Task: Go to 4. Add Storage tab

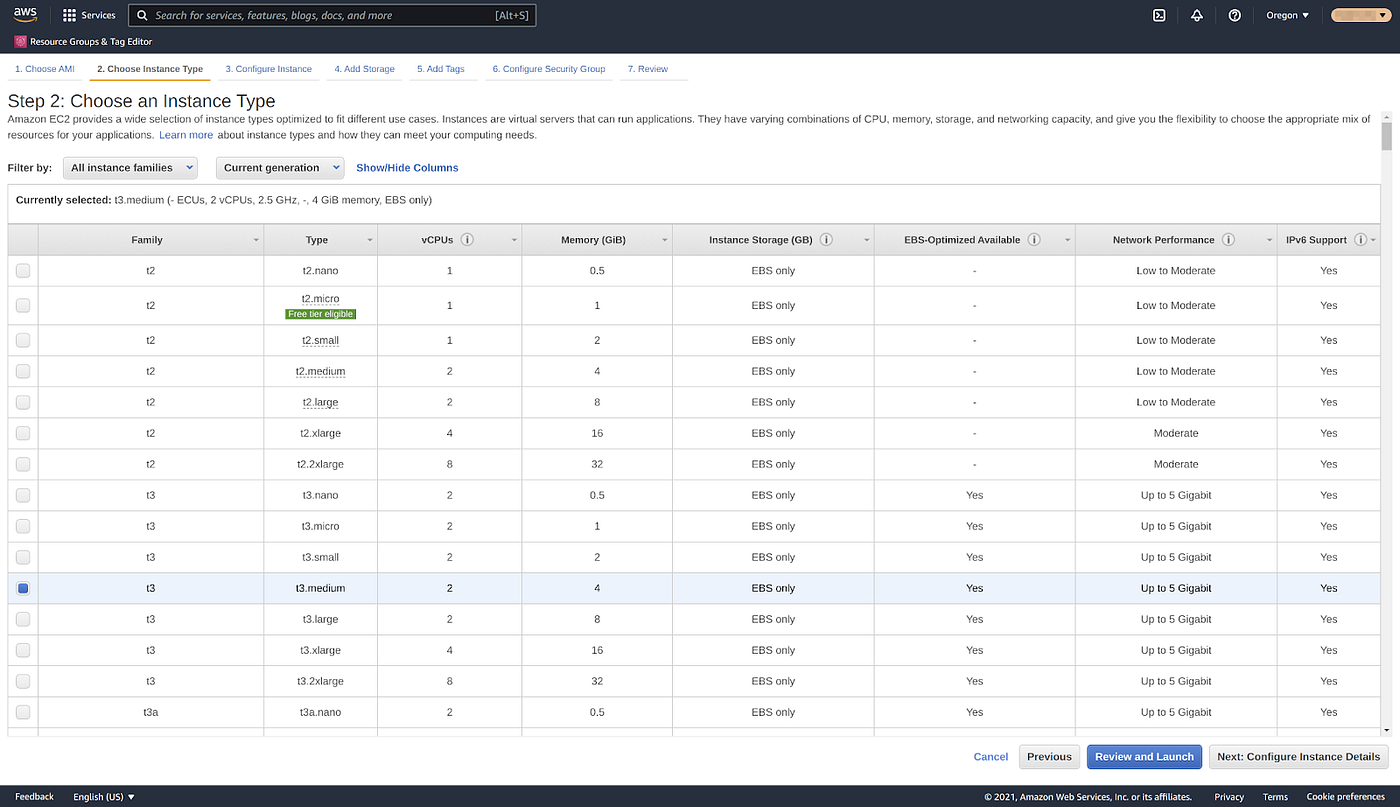Action: click(x=364, y=69)
